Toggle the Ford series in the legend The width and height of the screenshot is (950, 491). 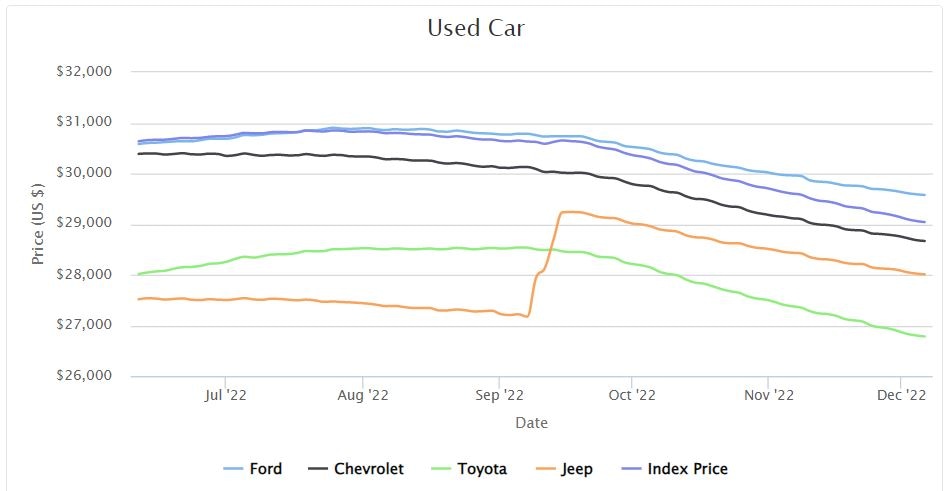pyautogui.click(x=265, y=469)
